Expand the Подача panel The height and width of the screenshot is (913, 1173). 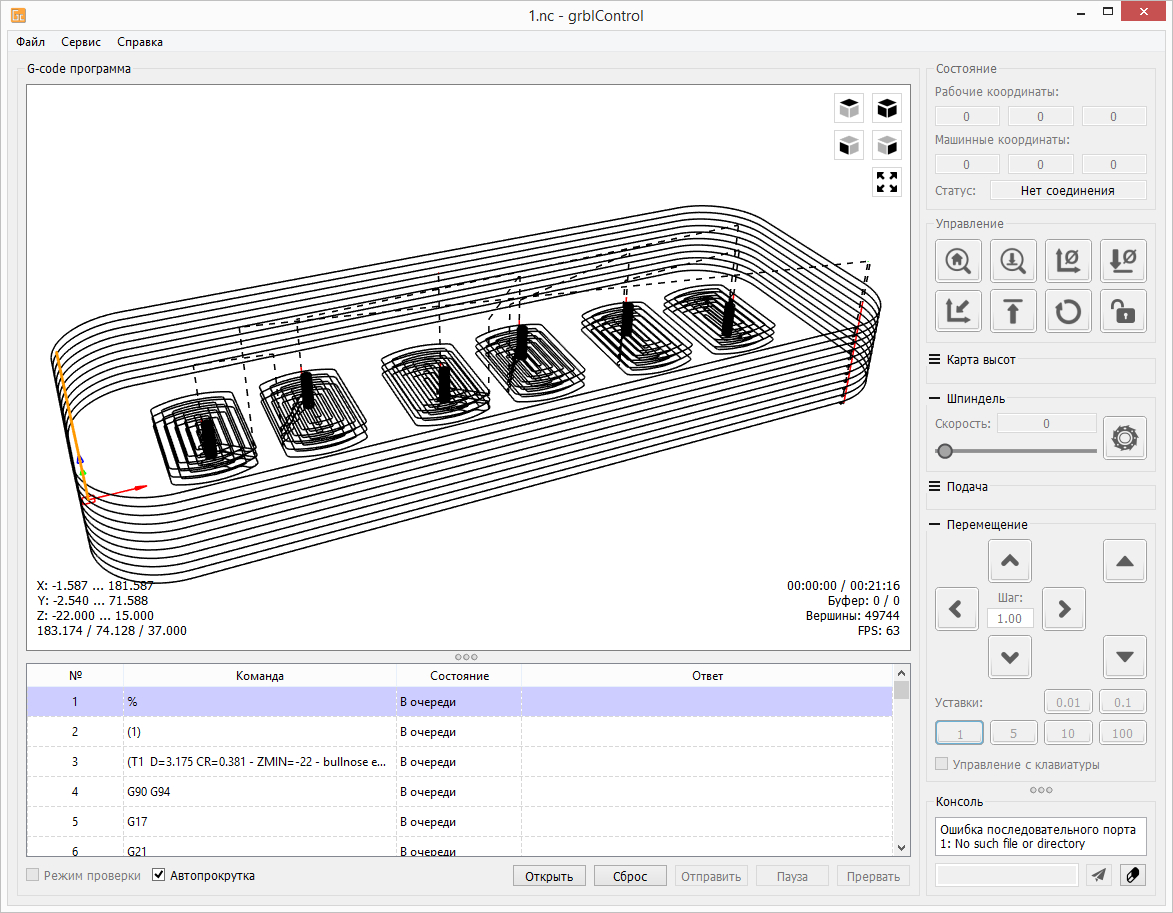click(x=935, y=487)
